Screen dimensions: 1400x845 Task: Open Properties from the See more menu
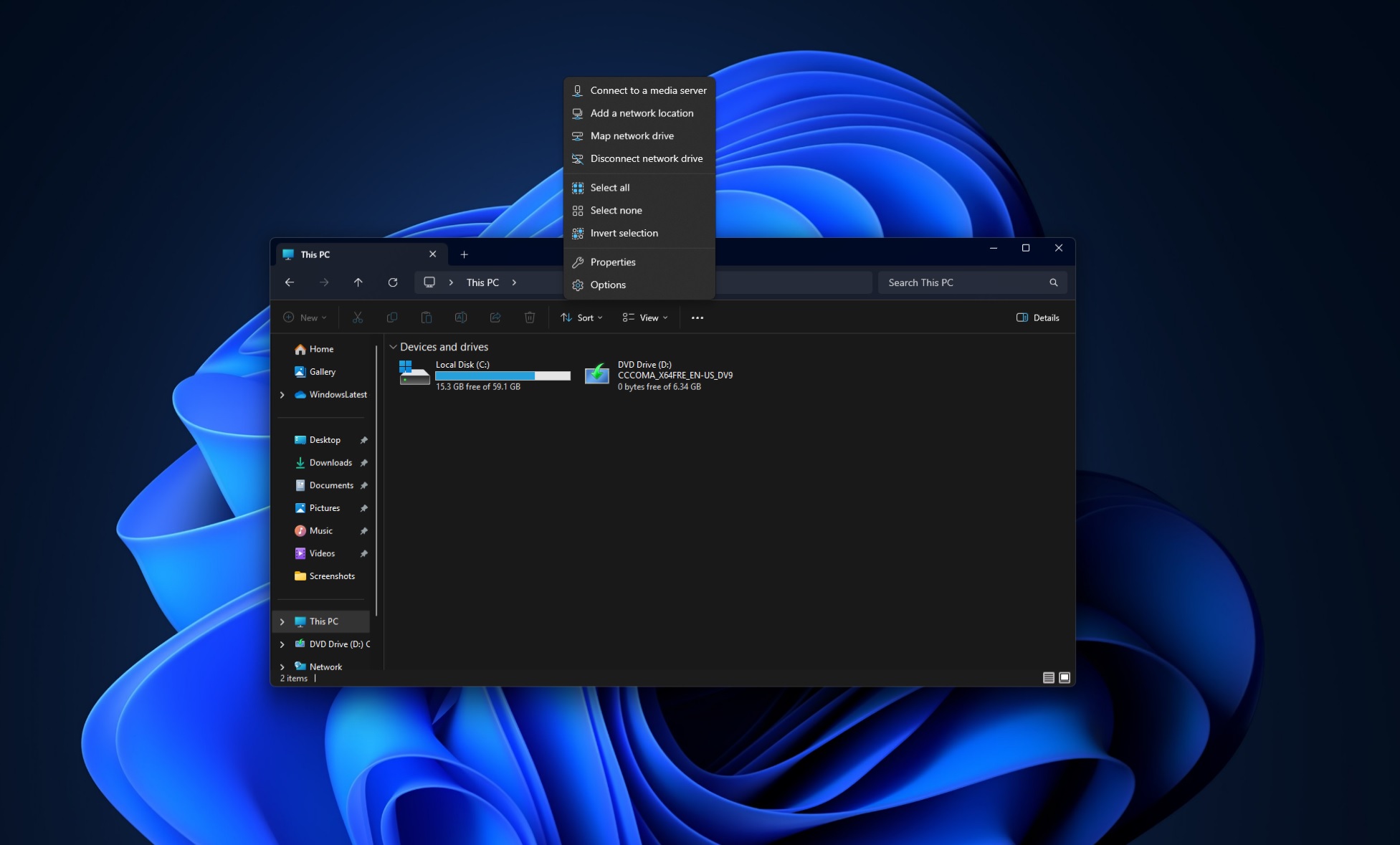(612, 262)
